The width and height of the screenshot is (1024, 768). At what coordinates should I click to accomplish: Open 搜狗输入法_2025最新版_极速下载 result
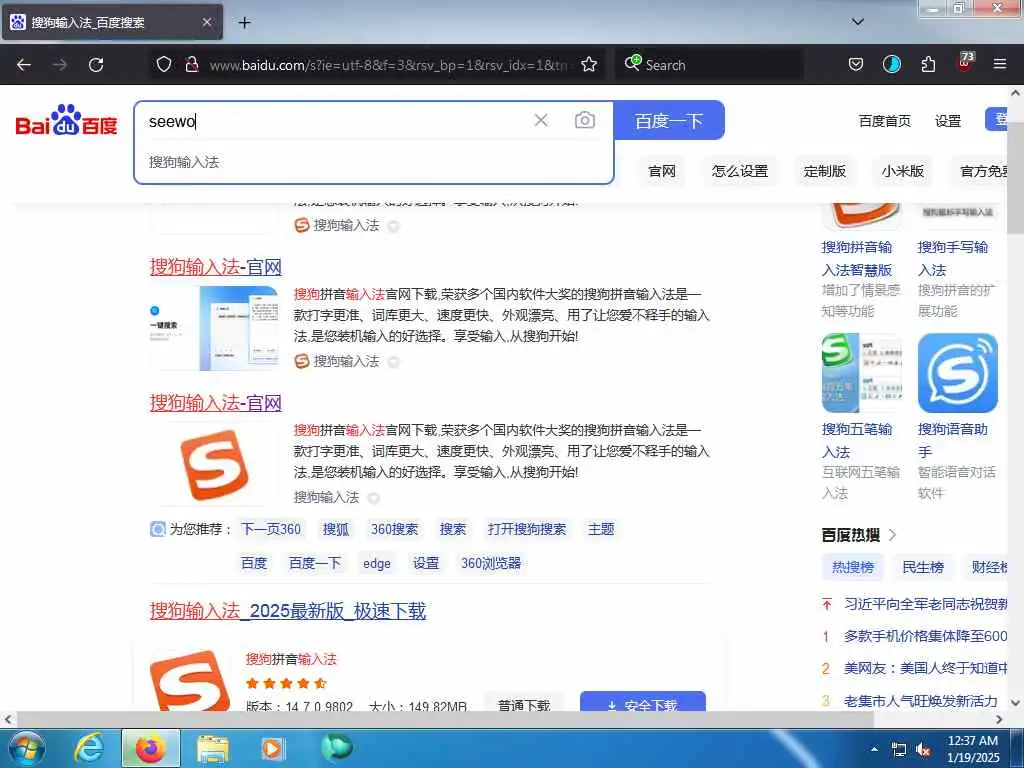click(288, 611)
